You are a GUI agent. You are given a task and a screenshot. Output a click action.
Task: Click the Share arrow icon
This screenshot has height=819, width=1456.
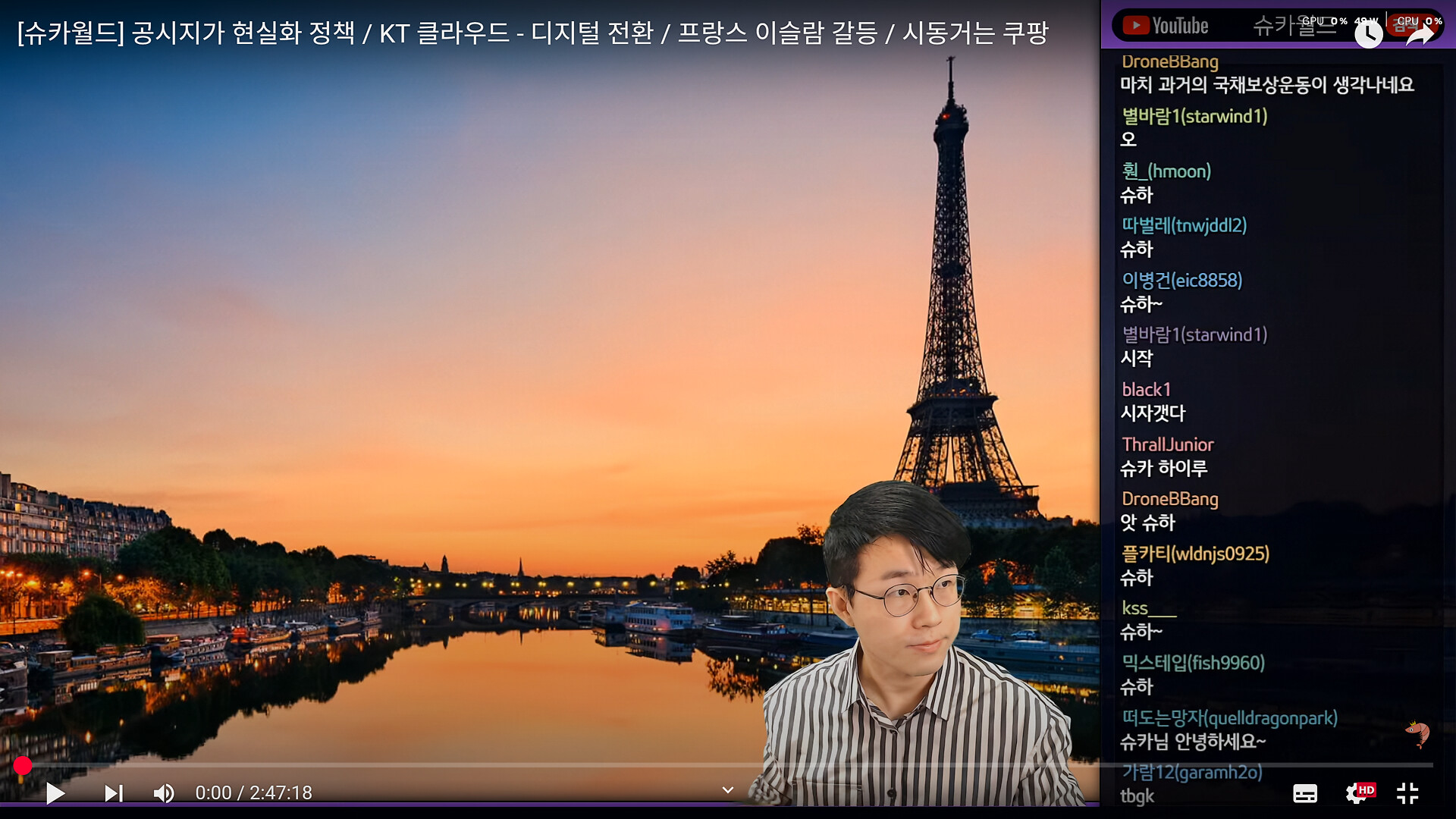coord(1420,34)
